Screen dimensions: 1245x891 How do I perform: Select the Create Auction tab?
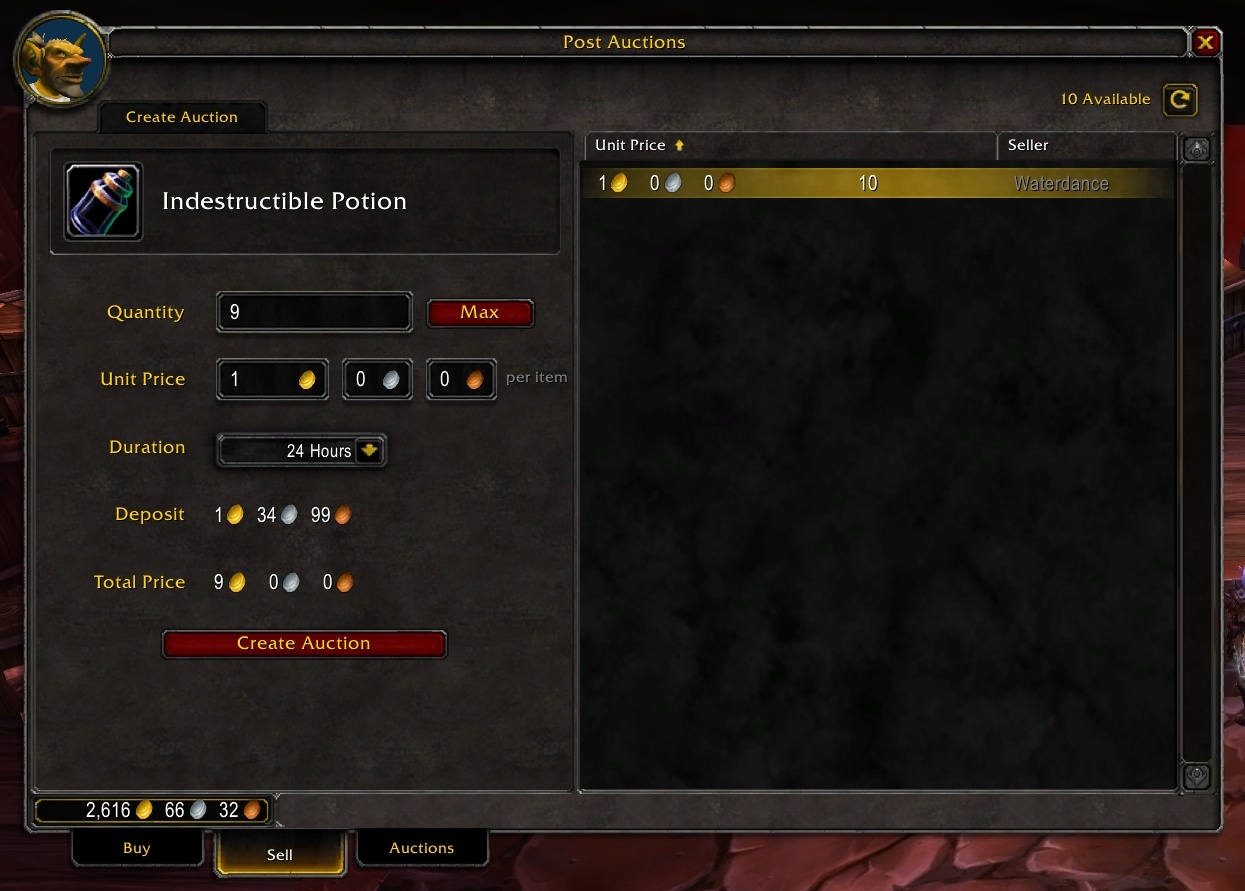pyautogui.click(x=182, y=117)
